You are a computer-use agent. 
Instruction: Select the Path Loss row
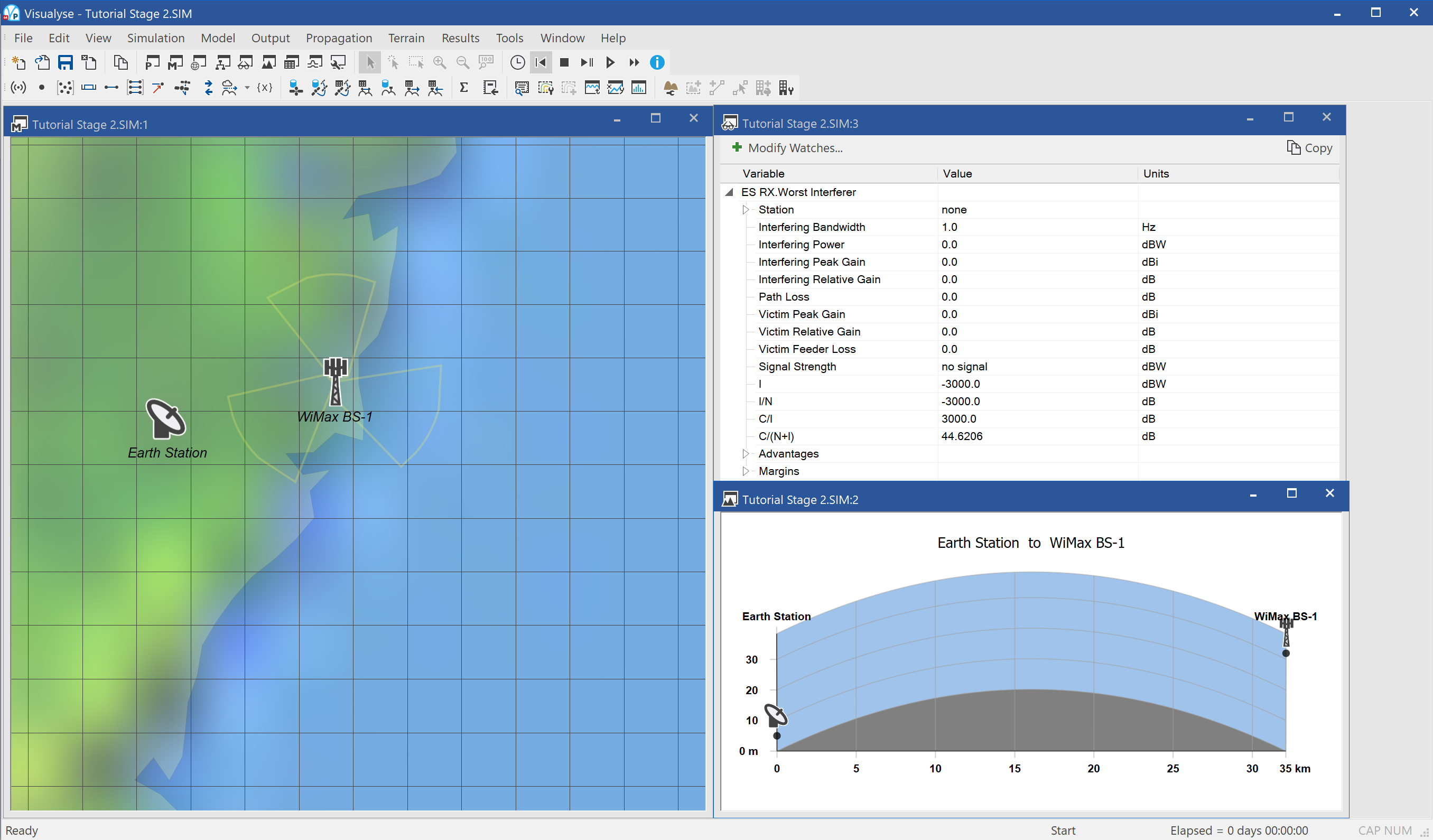[1030, 297]
